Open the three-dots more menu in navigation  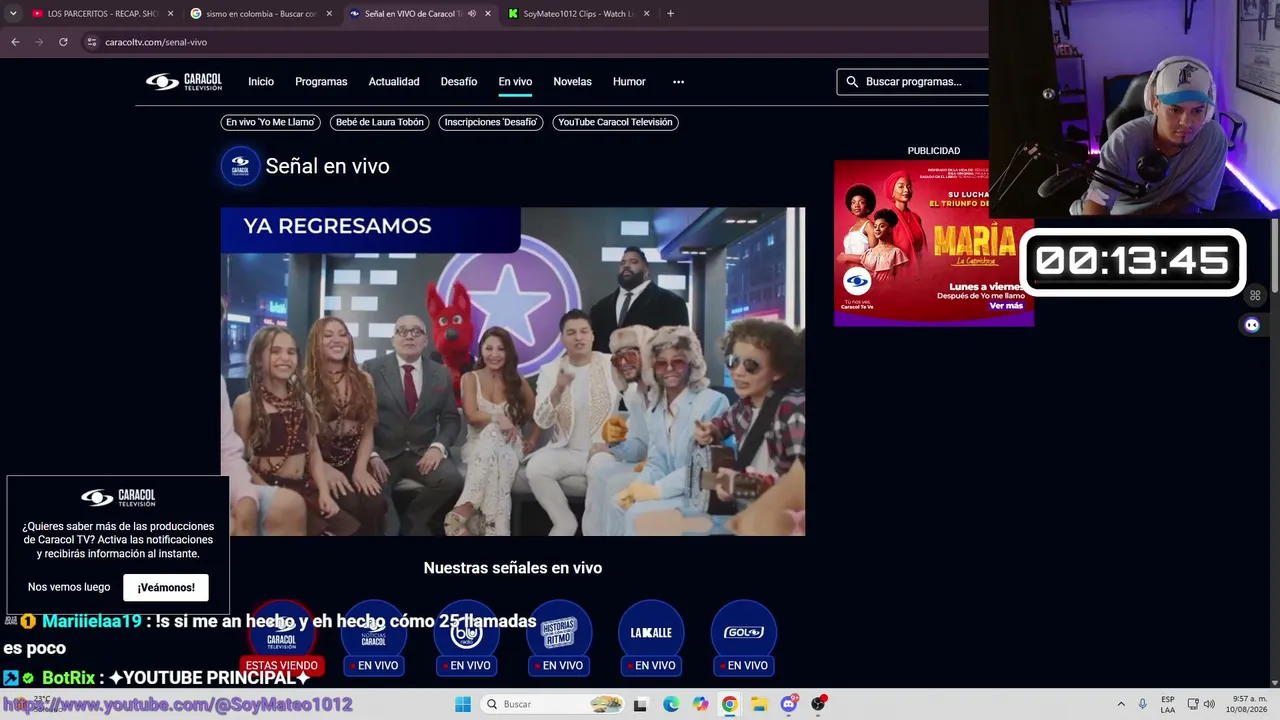678,82
